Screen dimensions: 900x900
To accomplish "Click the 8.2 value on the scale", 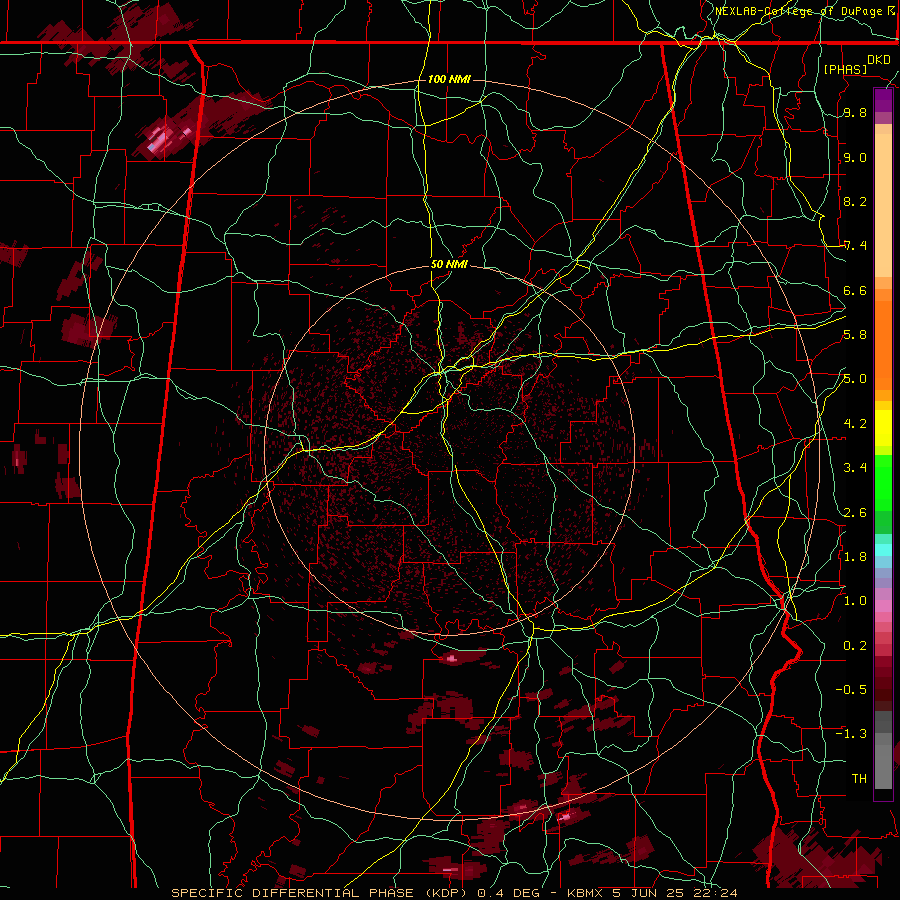I will click(855, 201).
